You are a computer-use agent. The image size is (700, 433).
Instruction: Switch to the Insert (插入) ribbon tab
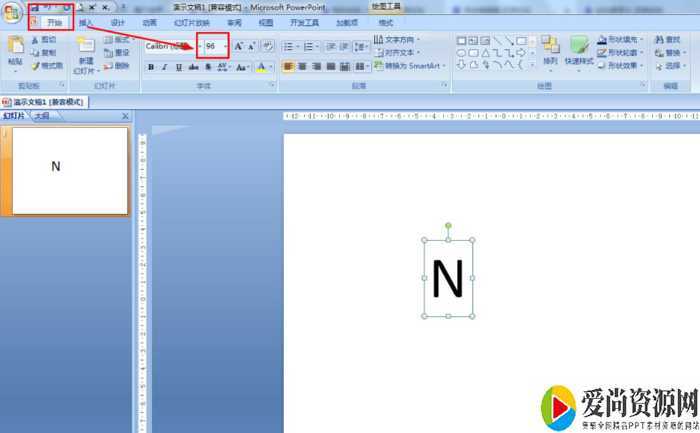coord(86,22)
